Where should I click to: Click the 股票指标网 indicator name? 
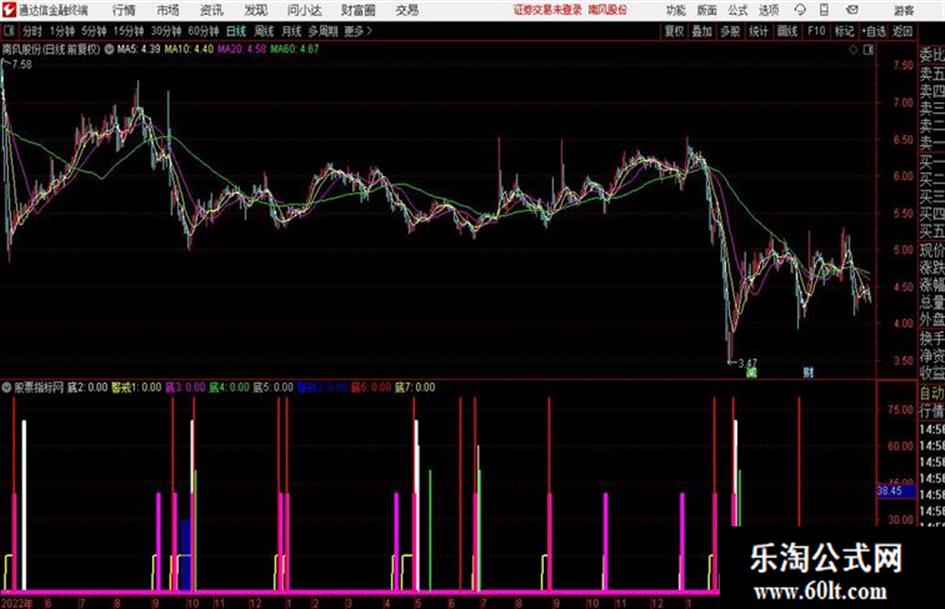39,388
